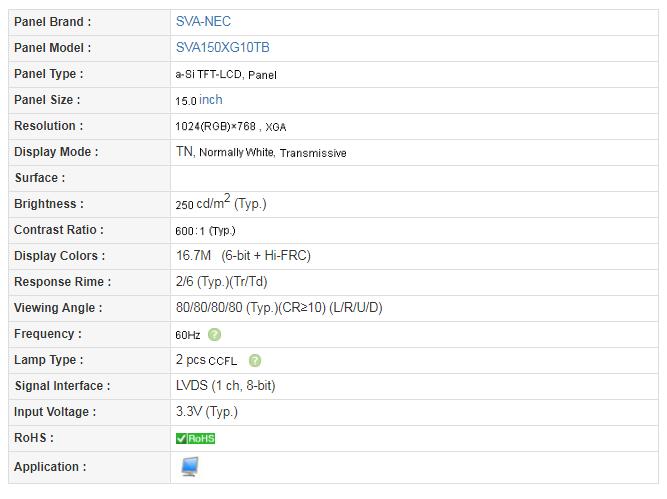Viewport: 667px width, 499px height.
Task: Select the Viewing Angle label
Action: pyautogui.click(x=58, y=308)
